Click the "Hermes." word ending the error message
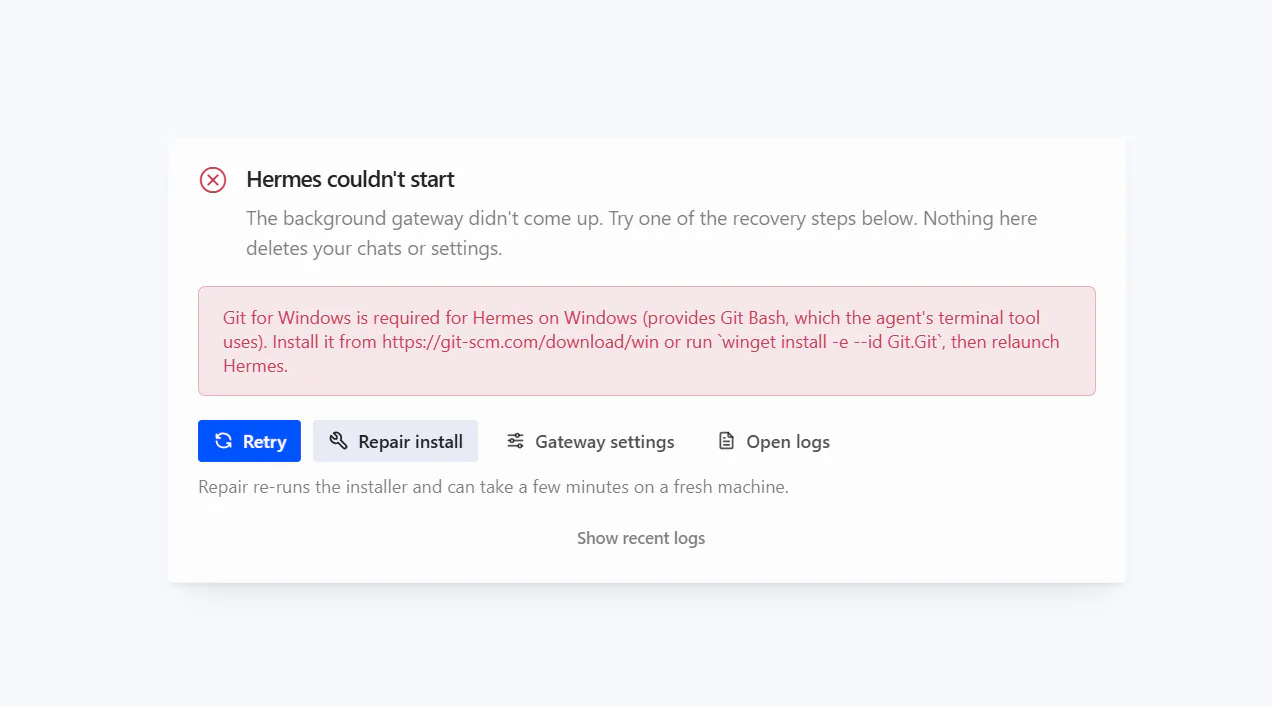The width and height of the screenshot is (1272, 707). [x=255, y=366]
